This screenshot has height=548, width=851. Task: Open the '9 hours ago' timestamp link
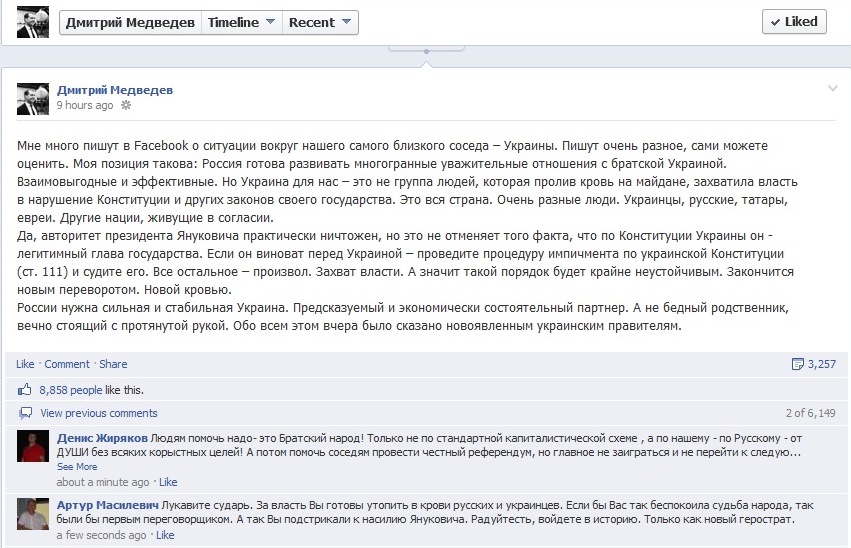point(84,105)
